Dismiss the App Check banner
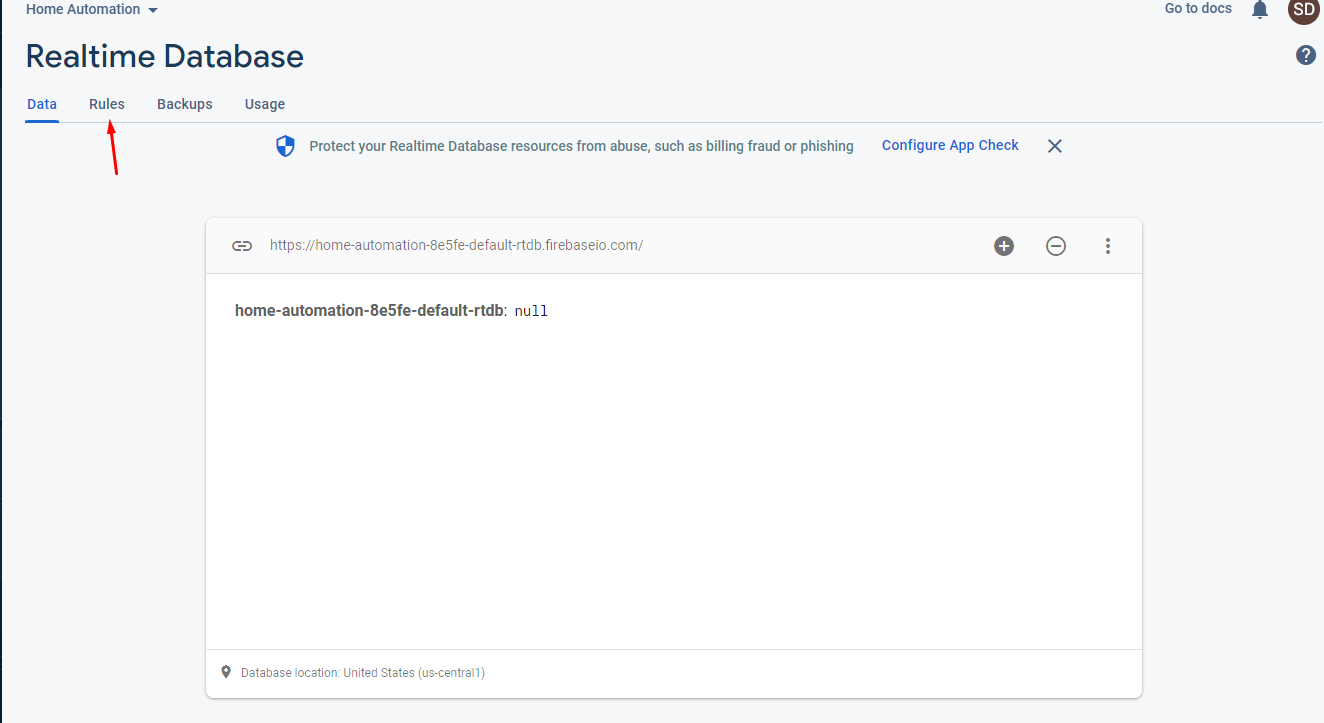The image size is (1324, 723). coord(1054,146)
